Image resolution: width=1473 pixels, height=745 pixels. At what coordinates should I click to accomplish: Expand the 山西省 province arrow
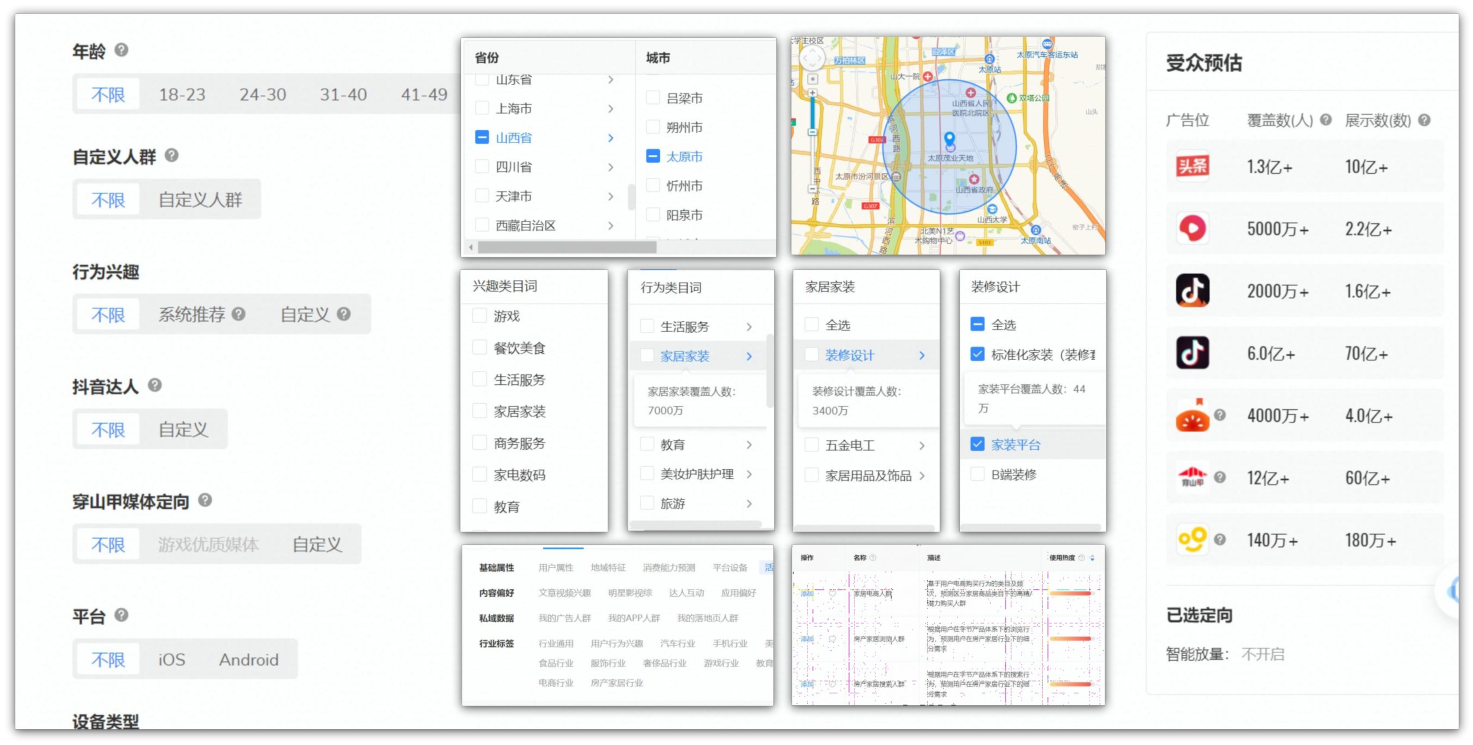pyautogui.click(x=611, y=138)
